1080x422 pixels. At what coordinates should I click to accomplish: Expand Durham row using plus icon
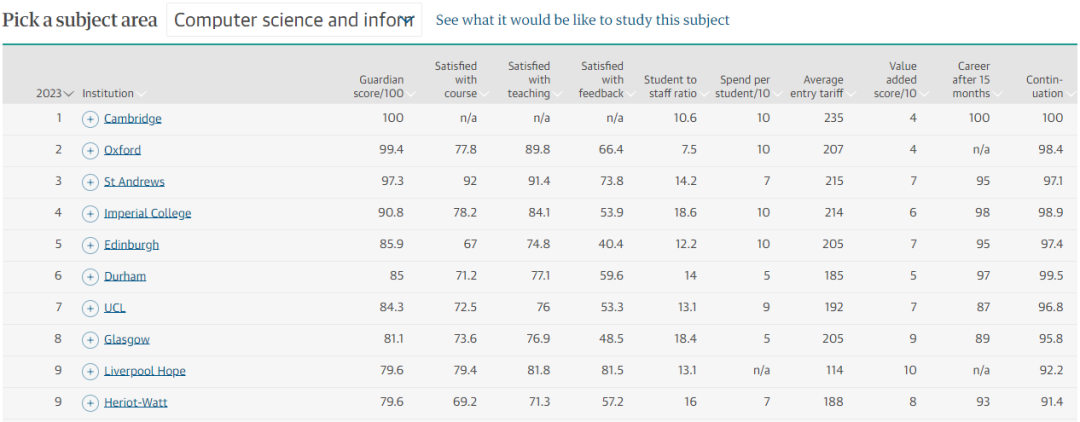[90, 276]
